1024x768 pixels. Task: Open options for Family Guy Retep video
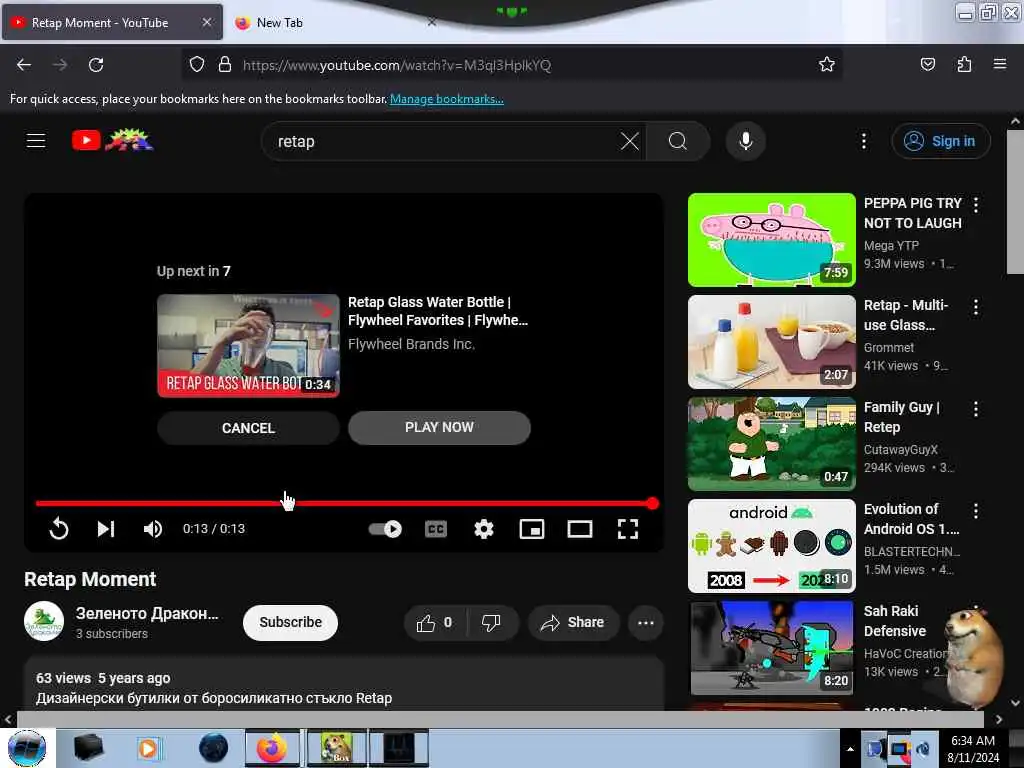point(976,409)
